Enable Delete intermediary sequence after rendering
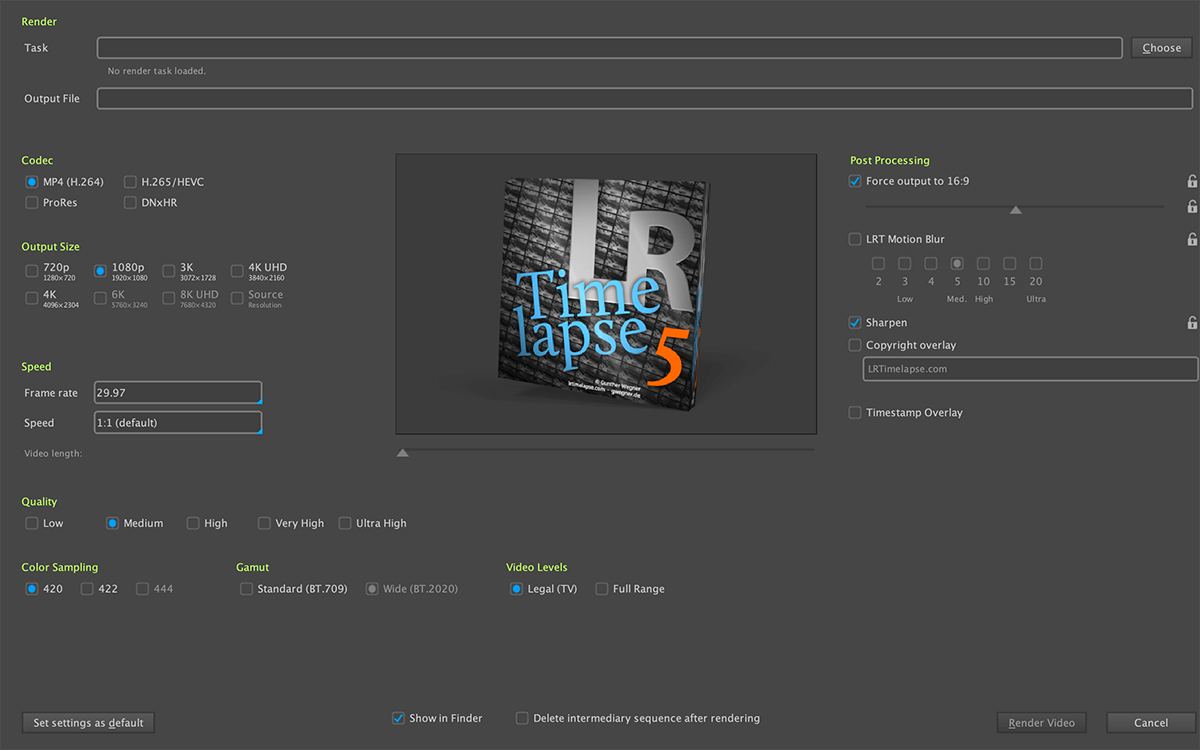The image size is (1200, 750). (522, 718)
